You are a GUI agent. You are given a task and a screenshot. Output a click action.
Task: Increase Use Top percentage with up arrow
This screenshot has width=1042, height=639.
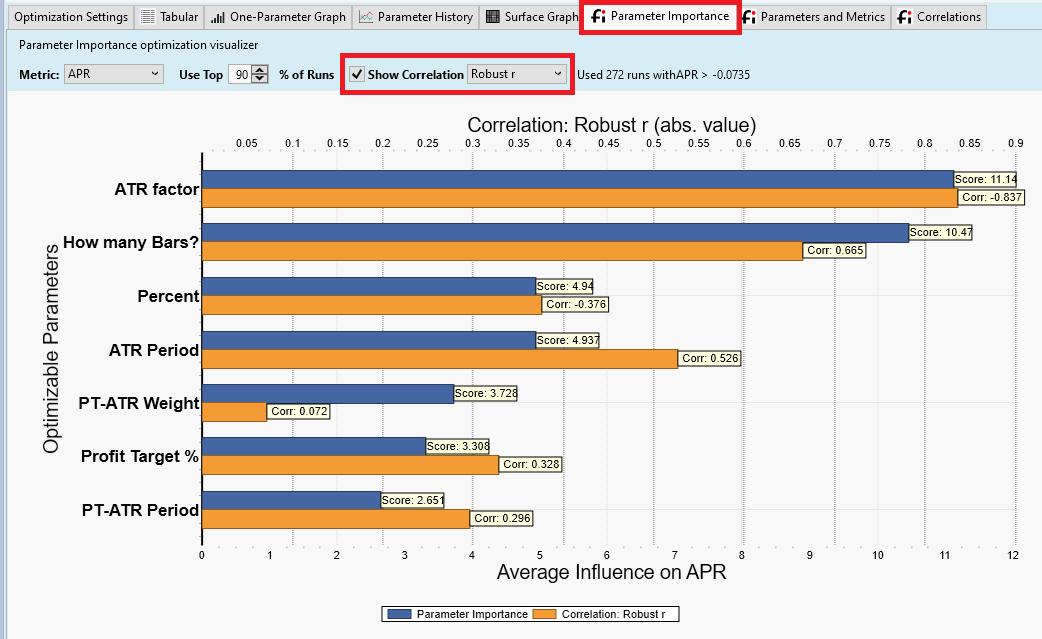point(261,70)
